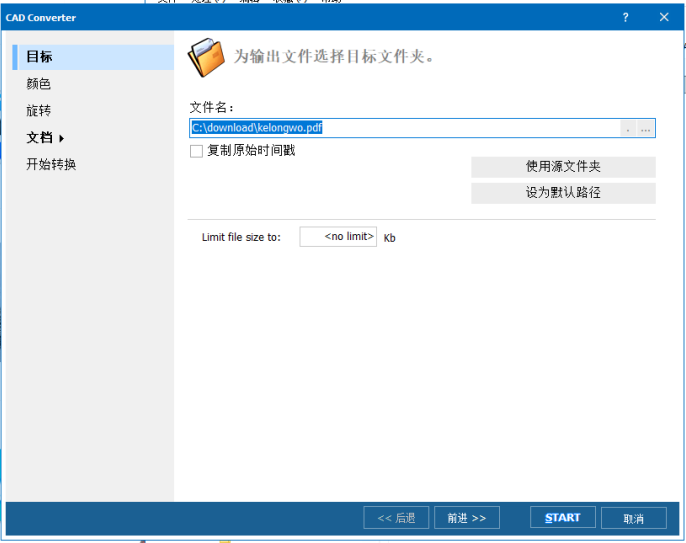Click the Kb unit text
686x543 pixels.
(389, 238)
